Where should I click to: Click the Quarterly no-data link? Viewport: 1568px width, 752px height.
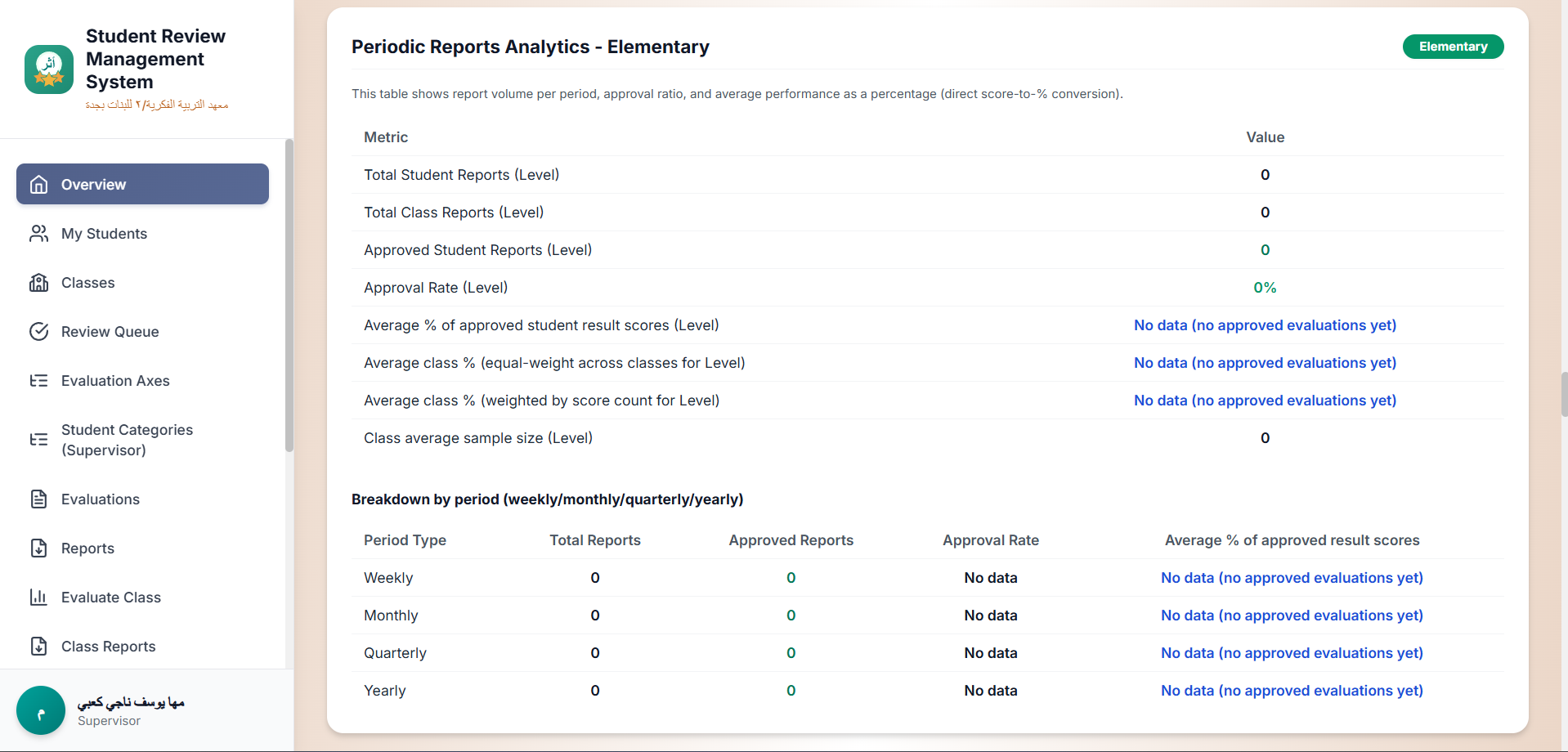[1292, 652]
